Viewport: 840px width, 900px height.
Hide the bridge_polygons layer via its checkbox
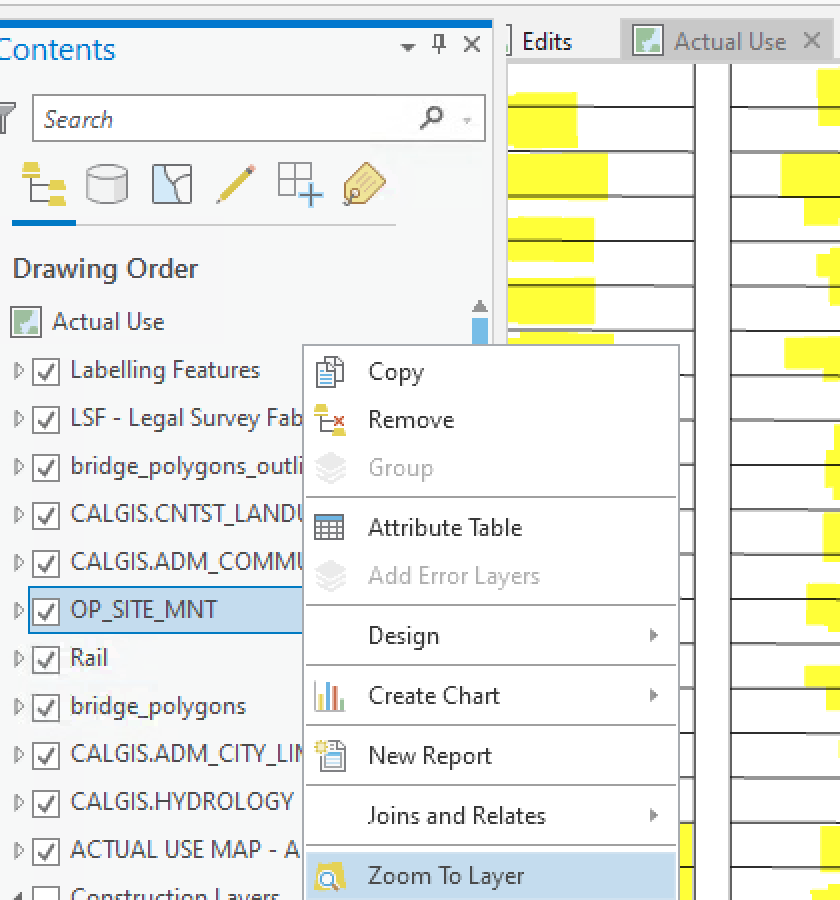coord(44,707)
